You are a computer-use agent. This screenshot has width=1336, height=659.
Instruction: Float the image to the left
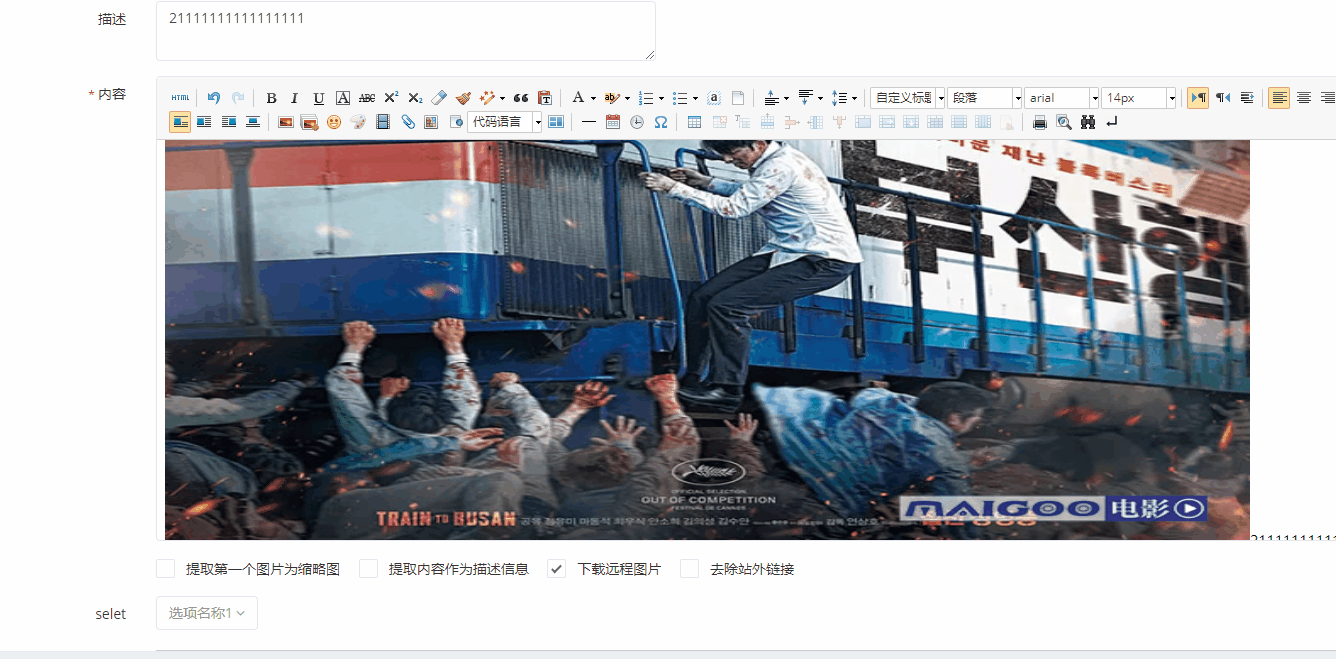(204, 122)
